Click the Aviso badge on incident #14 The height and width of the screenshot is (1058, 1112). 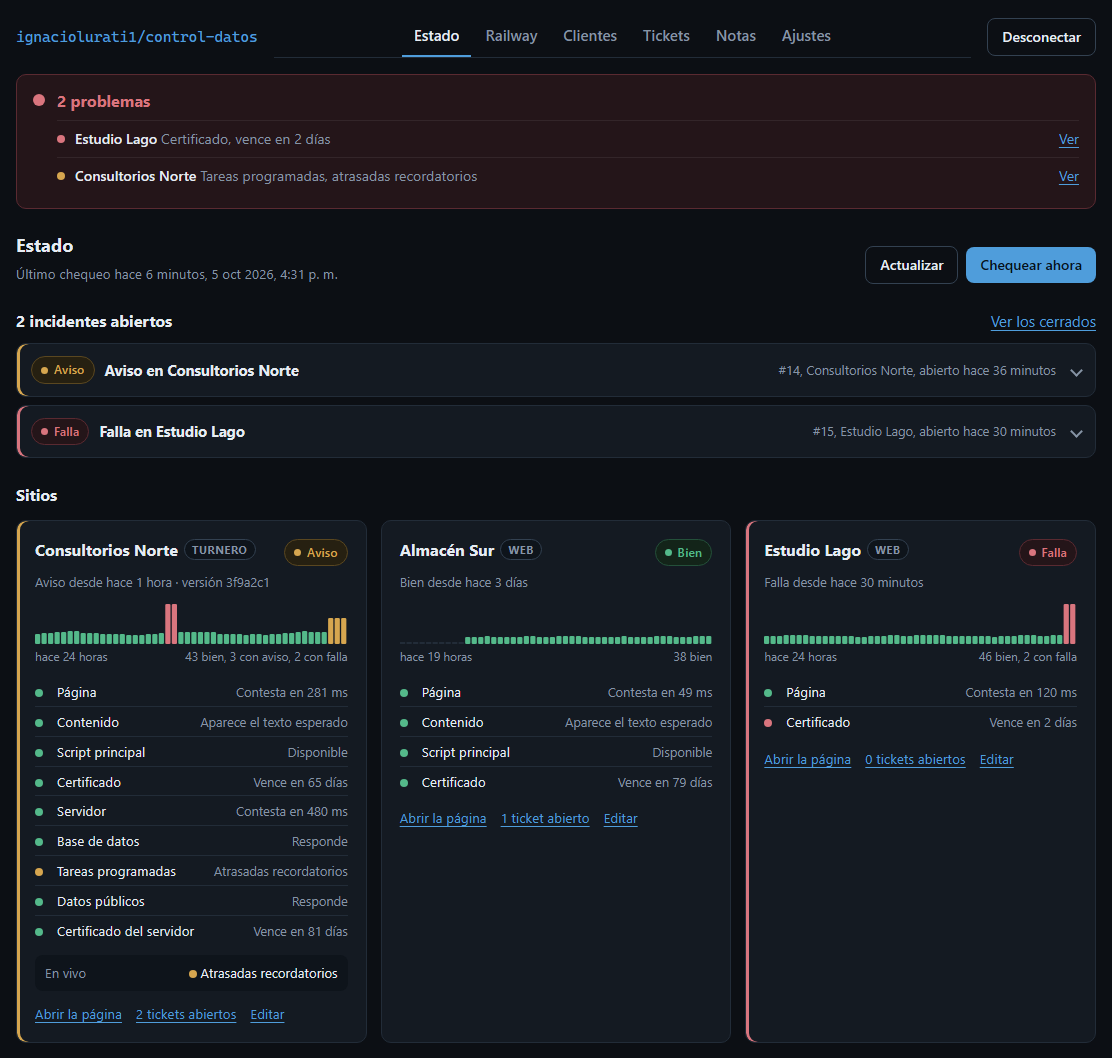62,370
